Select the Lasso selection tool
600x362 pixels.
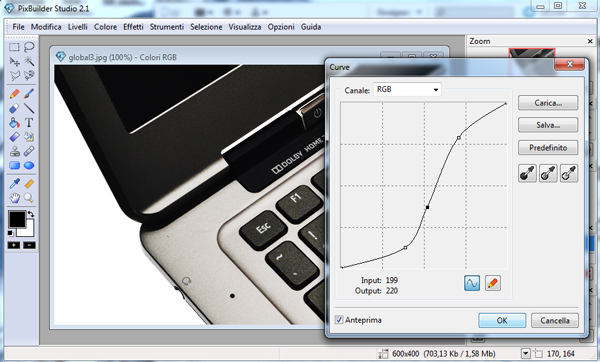click(x=29, y=47)
